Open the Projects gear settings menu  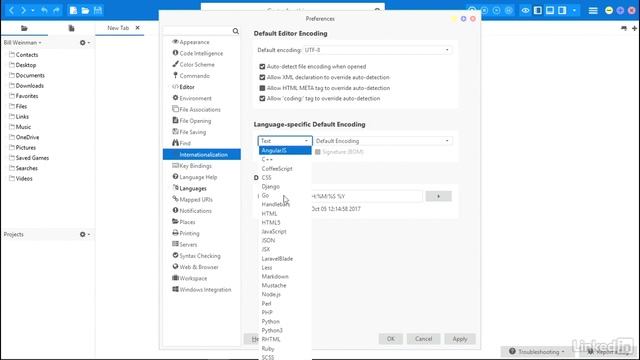pyautogui.click(x=84, y=234)
